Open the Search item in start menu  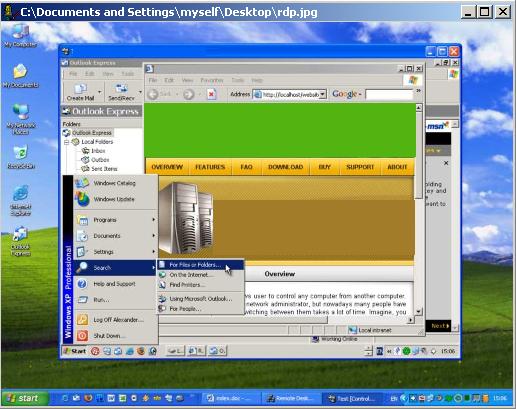(x=115, y=268)
